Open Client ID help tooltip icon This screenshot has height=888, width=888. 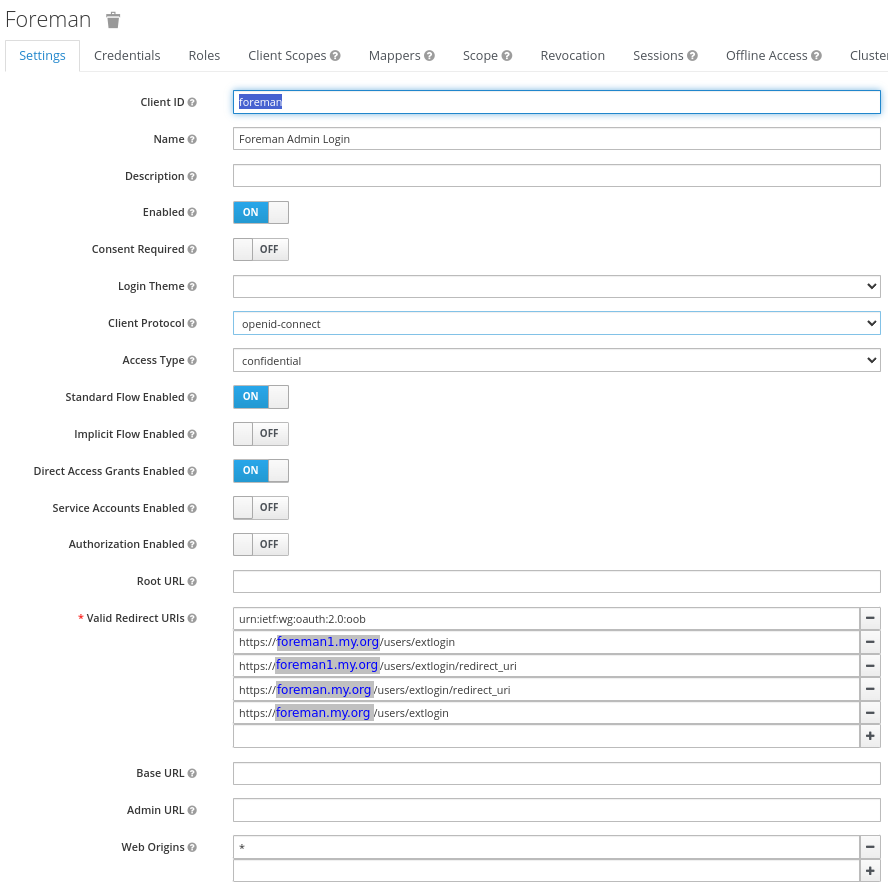pos(192,103)
